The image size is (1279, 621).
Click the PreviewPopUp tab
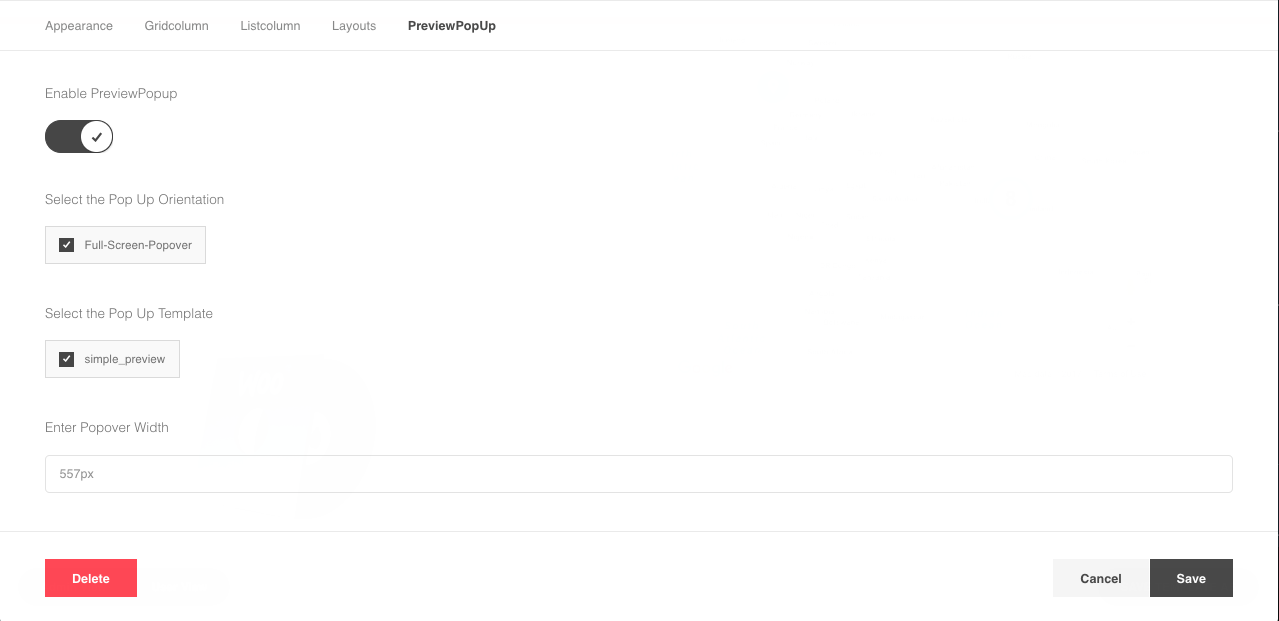coord(451,26)
